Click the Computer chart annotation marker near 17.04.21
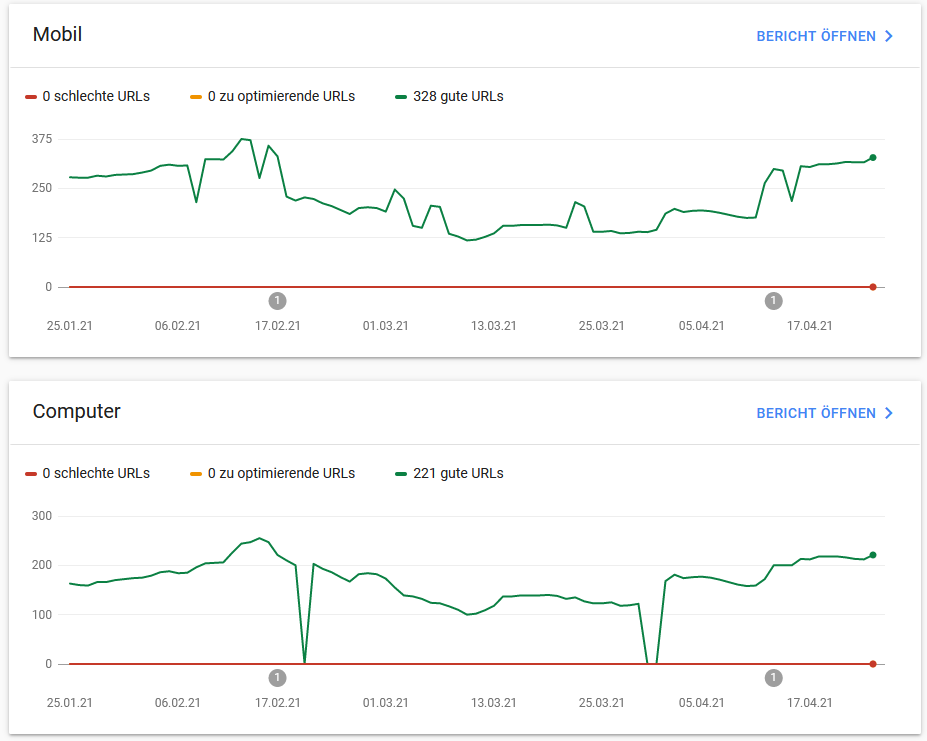Screen dimensions: 927x741 point(773,678)
